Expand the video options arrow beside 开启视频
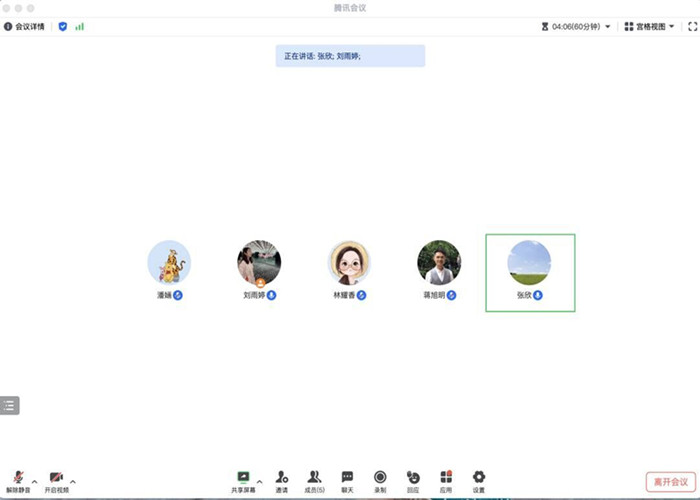Screen dimensions: 700x500 click(72, 480)
